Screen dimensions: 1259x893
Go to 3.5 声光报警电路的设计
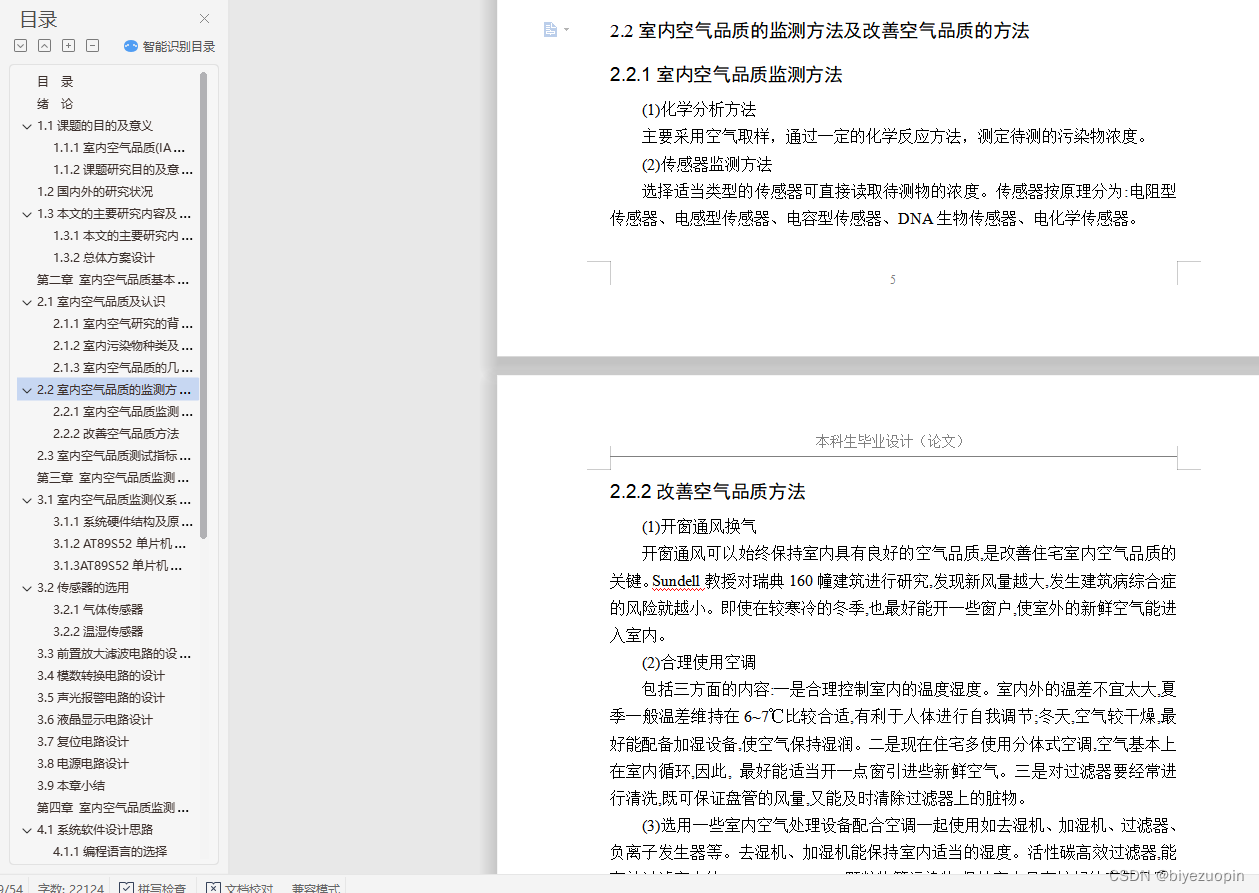click(101, 698)
